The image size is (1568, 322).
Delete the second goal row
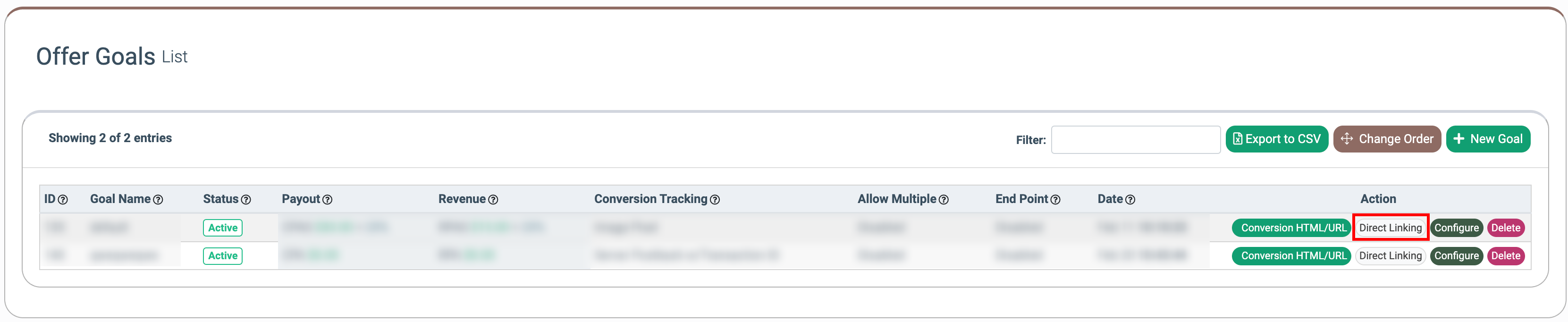point(1505,256)
